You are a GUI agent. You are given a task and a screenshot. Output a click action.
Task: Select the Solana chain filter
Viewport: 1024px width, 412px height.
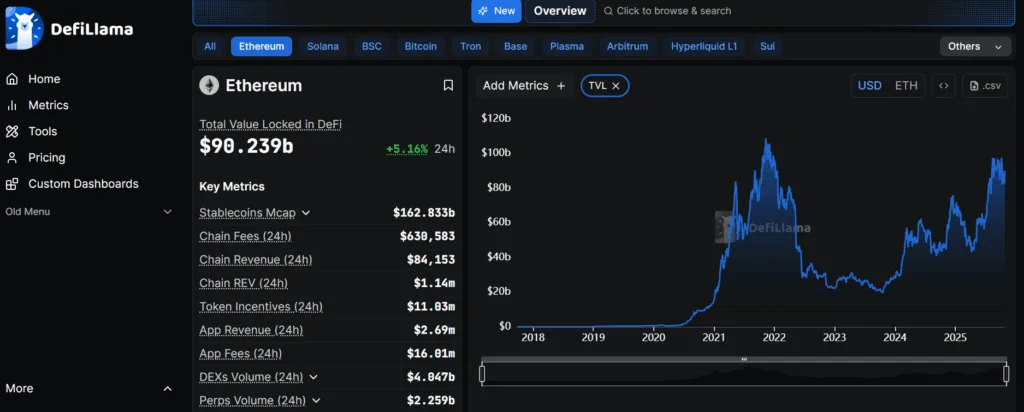322,46
